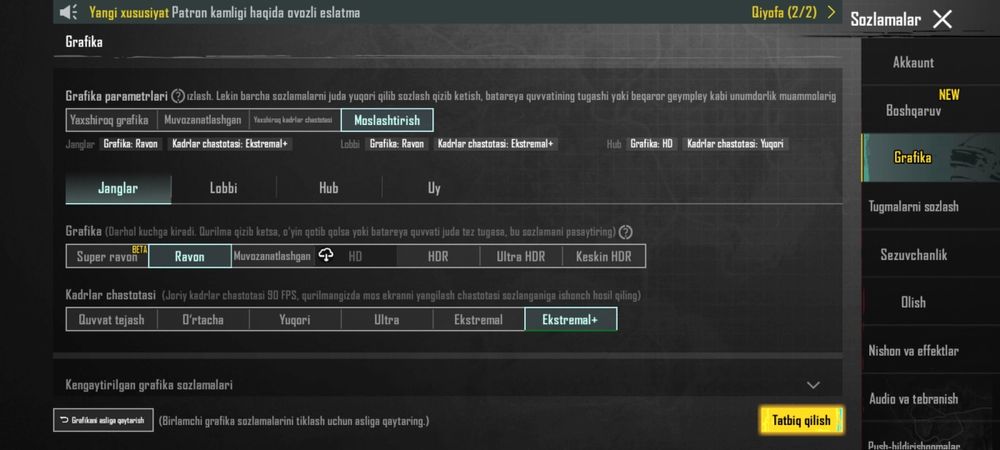Open Tugmalarni sozlash section
The height and width of the screenshot is (450, 1000).
coord(930,206)
